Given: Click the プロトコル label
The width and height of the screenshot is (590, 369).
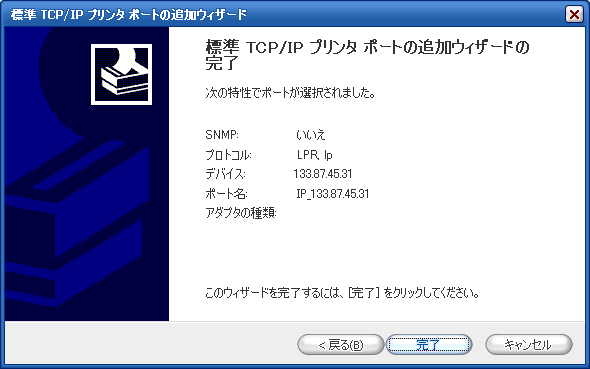Looking at the screenshot, I should coord(228,155).
